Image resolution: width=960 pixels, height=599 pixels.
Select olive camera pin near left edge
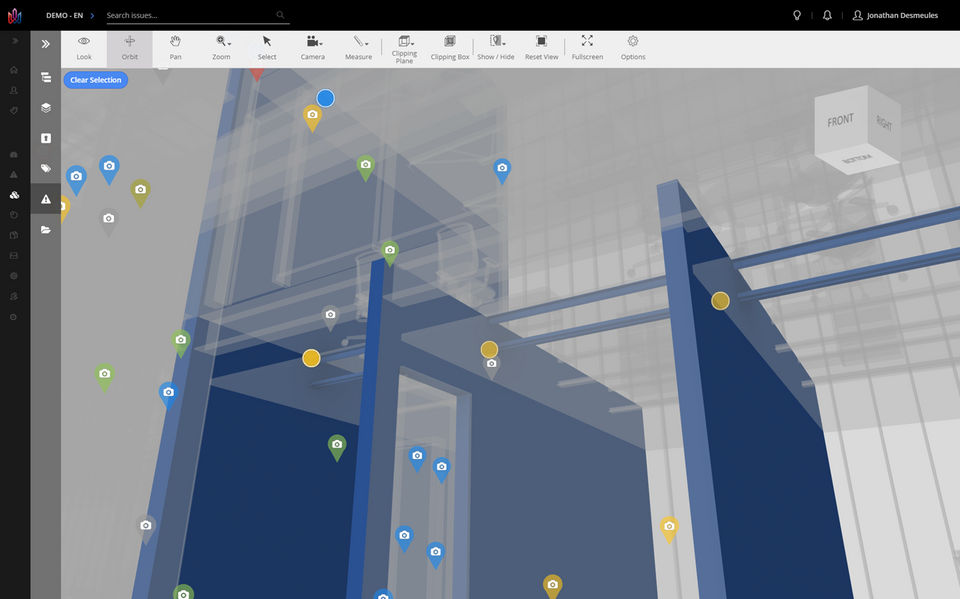point(140,192)
